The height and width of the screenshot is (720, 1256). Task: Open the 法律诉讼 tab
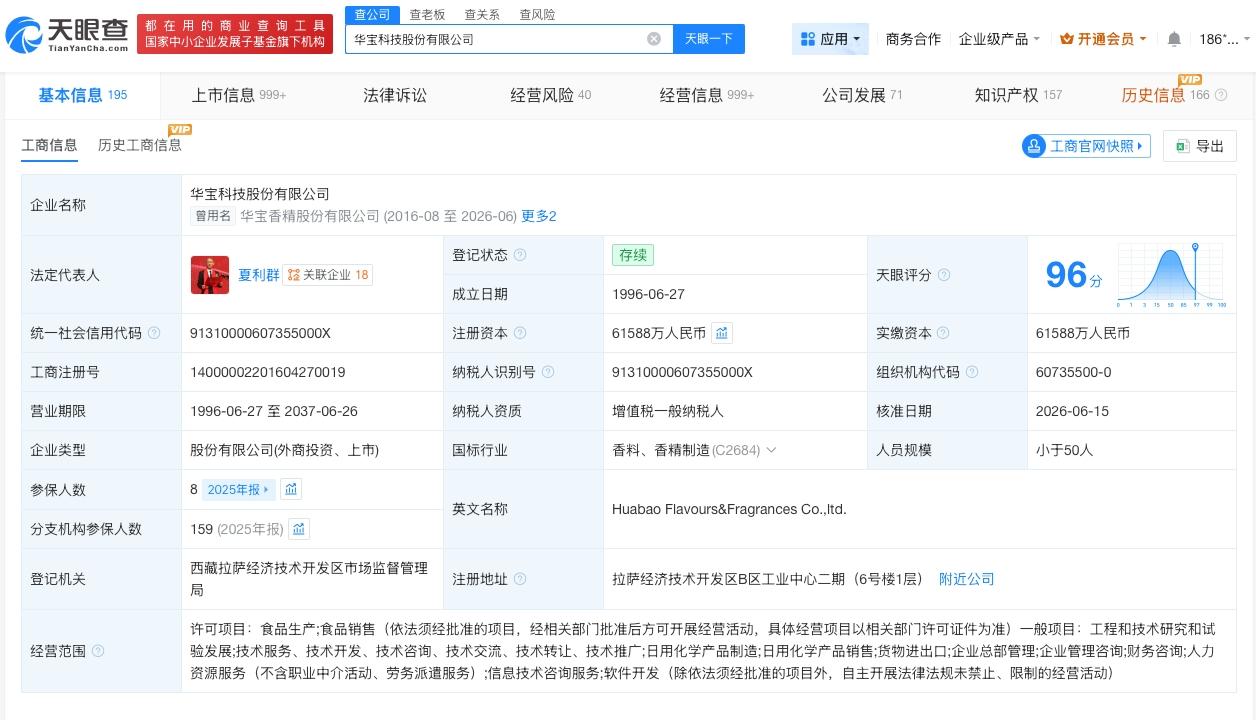tap(395, 95)
